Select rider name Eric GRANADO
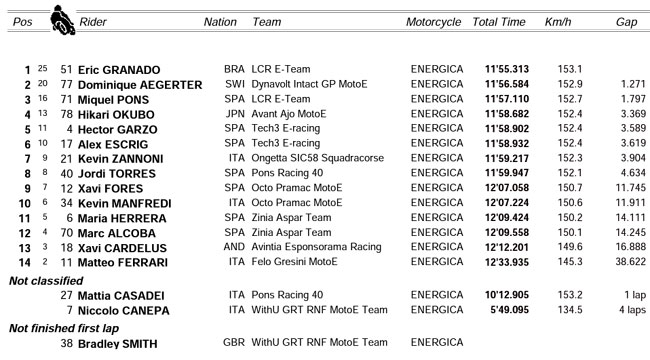 click(x=119, y=70)
